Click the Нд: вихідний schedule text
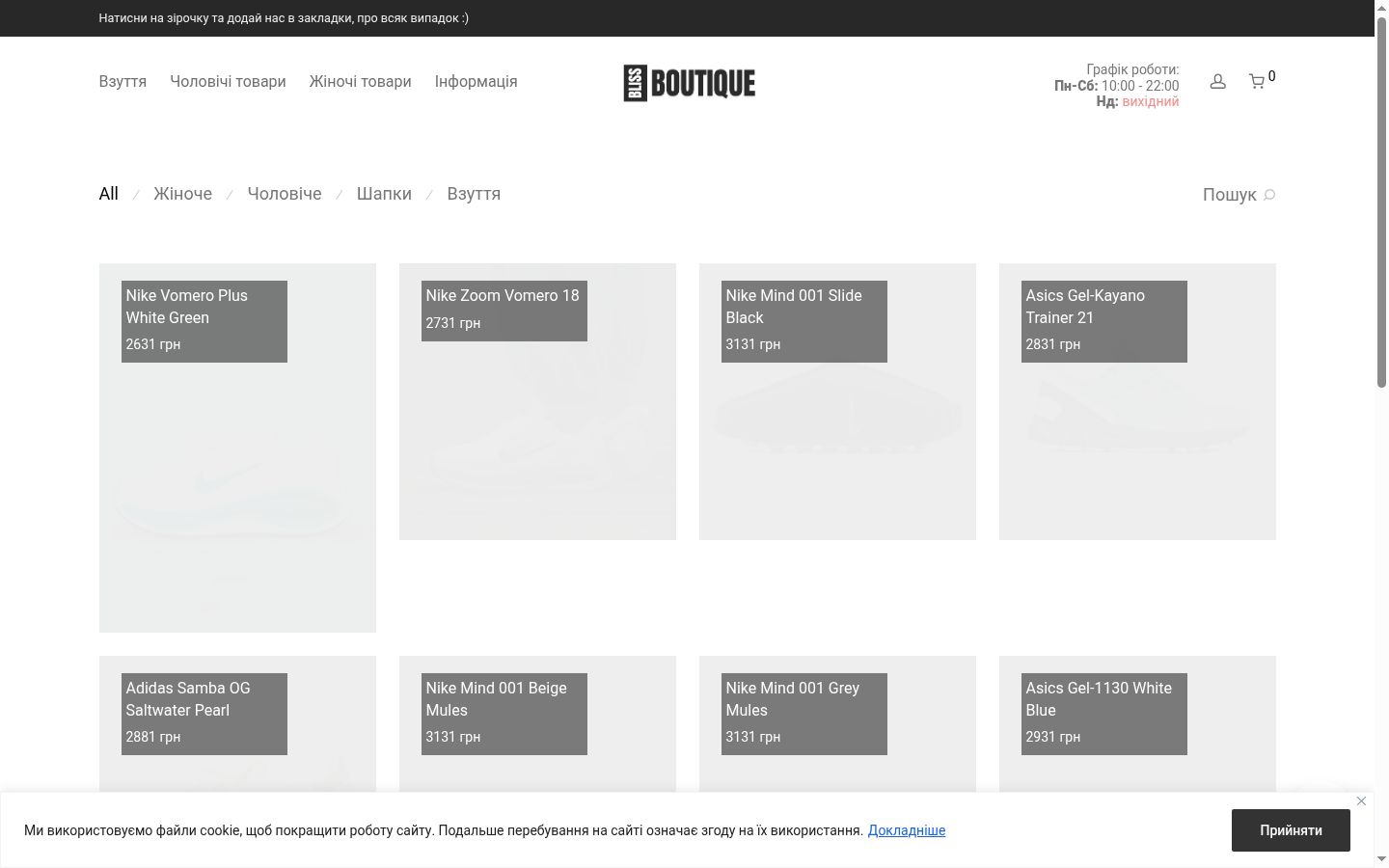Screen dimensions: 1389x868 1137,101
